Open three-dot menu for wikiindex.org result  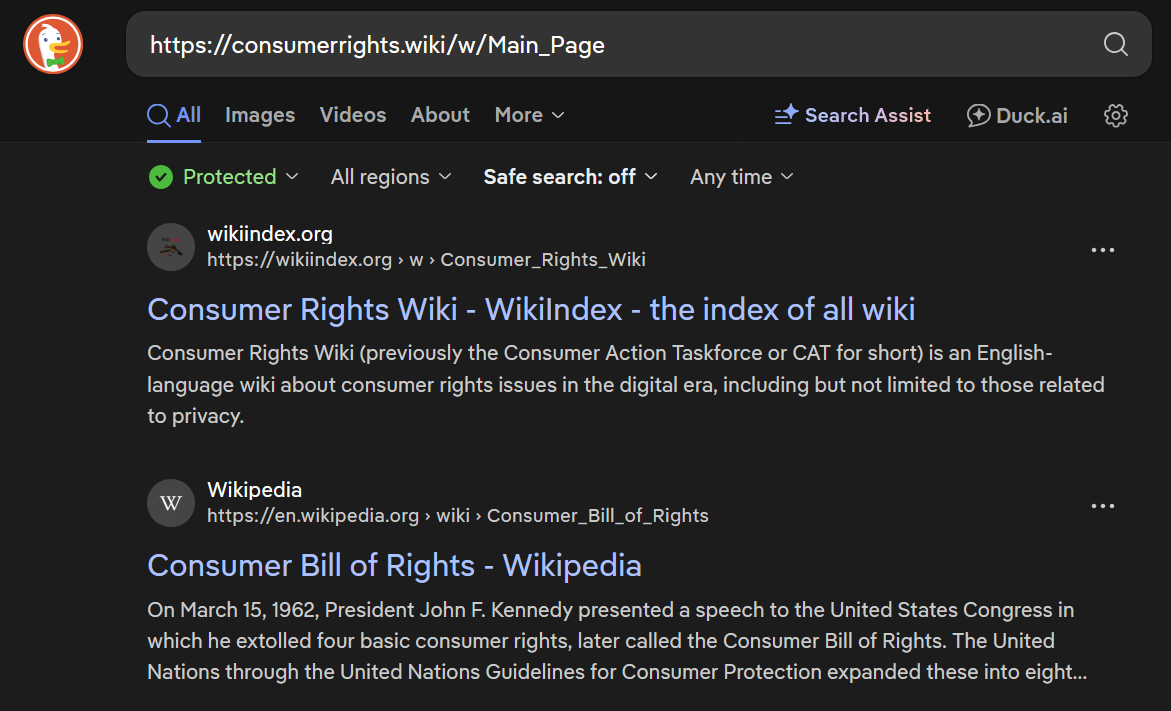(1102, 249)
